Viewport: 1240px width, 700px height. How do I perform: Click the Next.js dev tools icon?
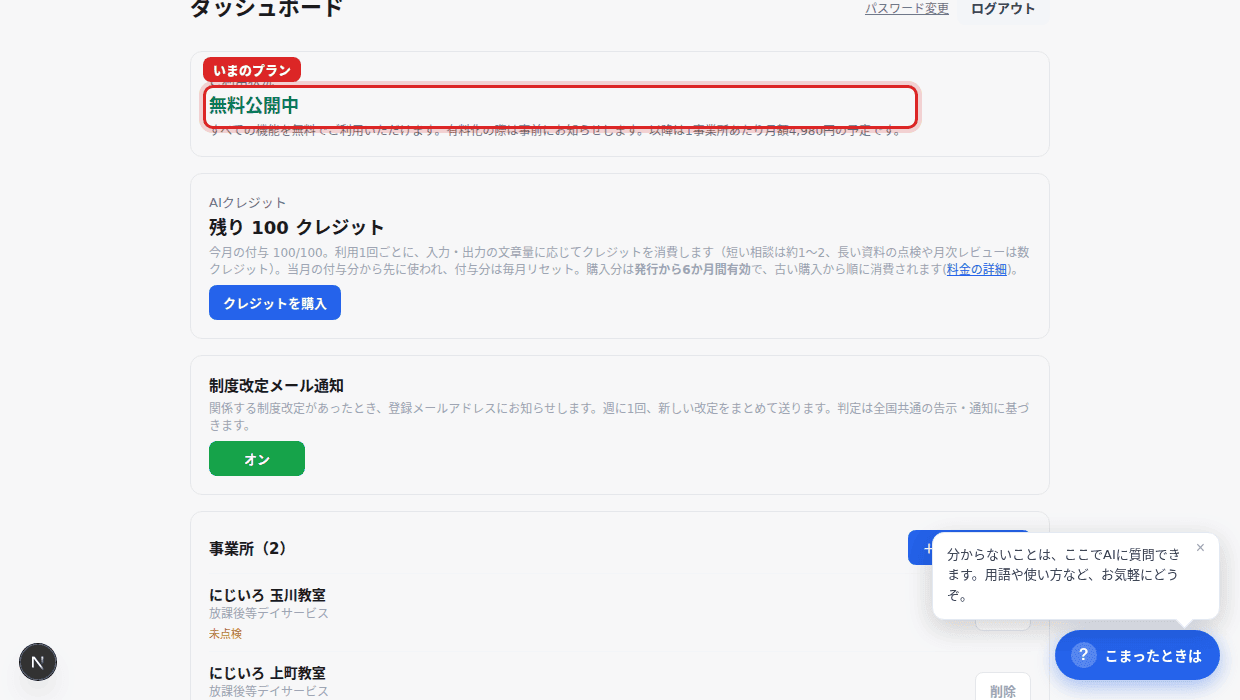[38, 662]
